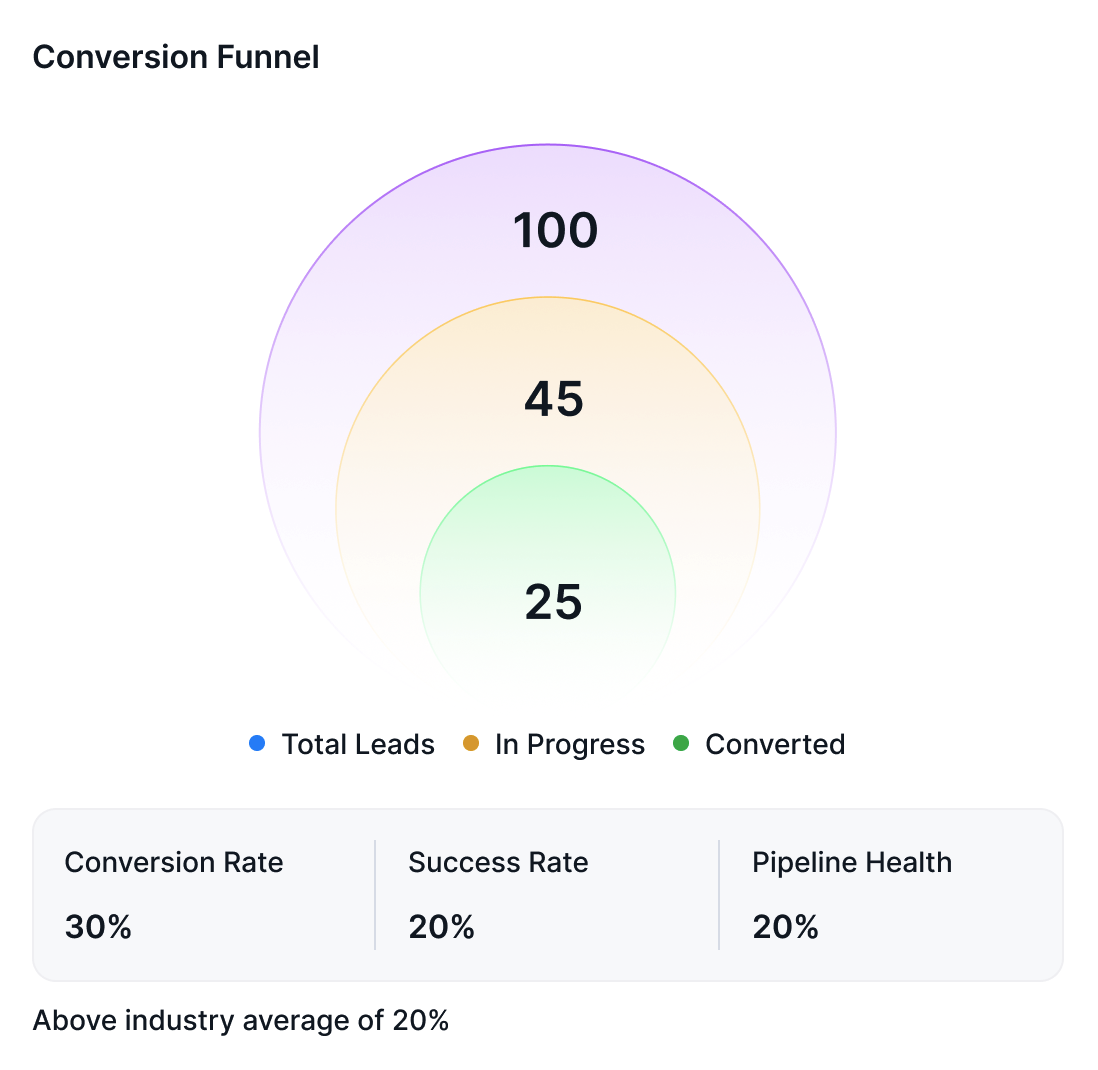Screen dimensions: 1098x1070
Task: Click the Conversion Funnel heading
Action: click(x=176, y=57)
